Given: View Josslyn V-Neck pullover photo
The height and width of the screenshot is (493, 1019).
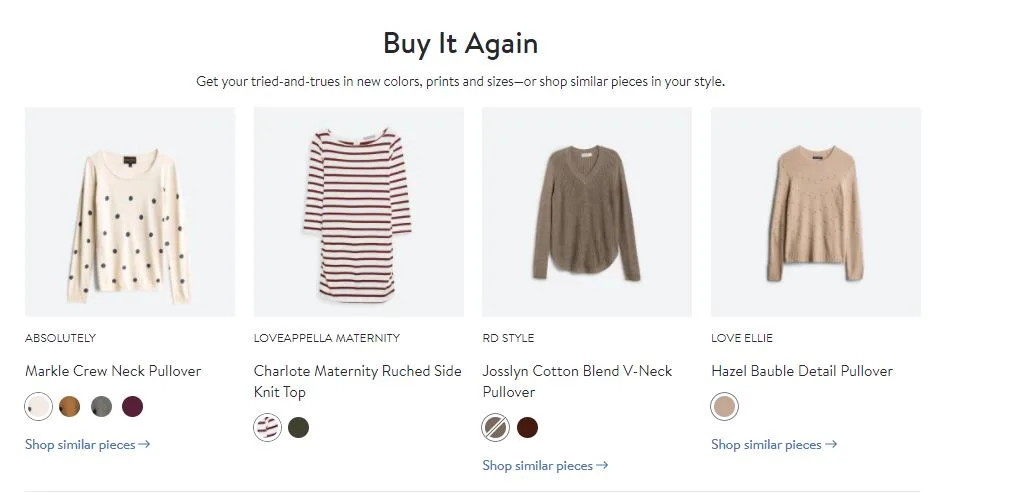Looking at the screenshot, I should coord(587,212).
